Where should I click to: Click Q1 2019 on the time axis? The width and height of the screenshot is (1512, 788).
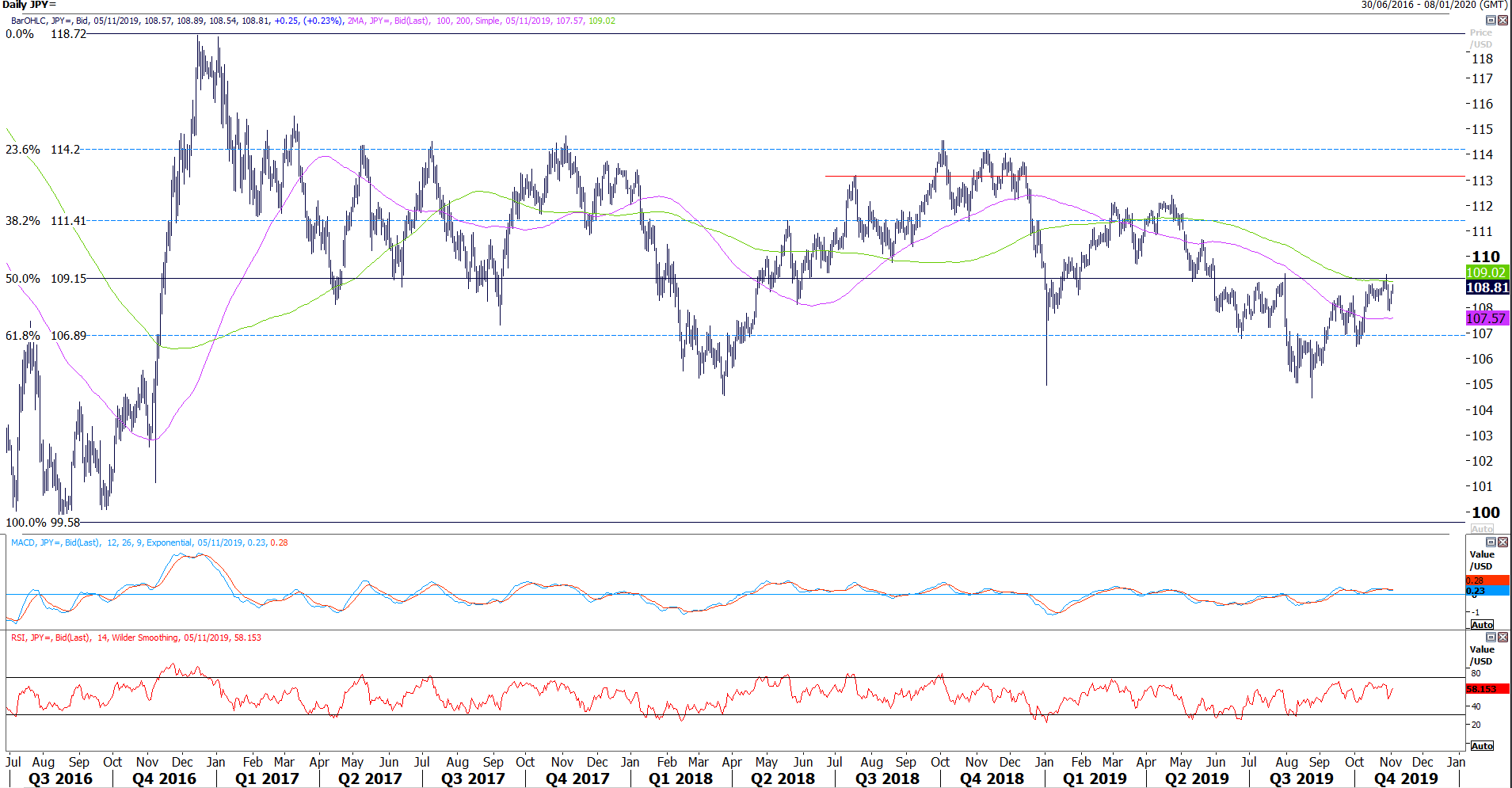tap(1095, 778)
